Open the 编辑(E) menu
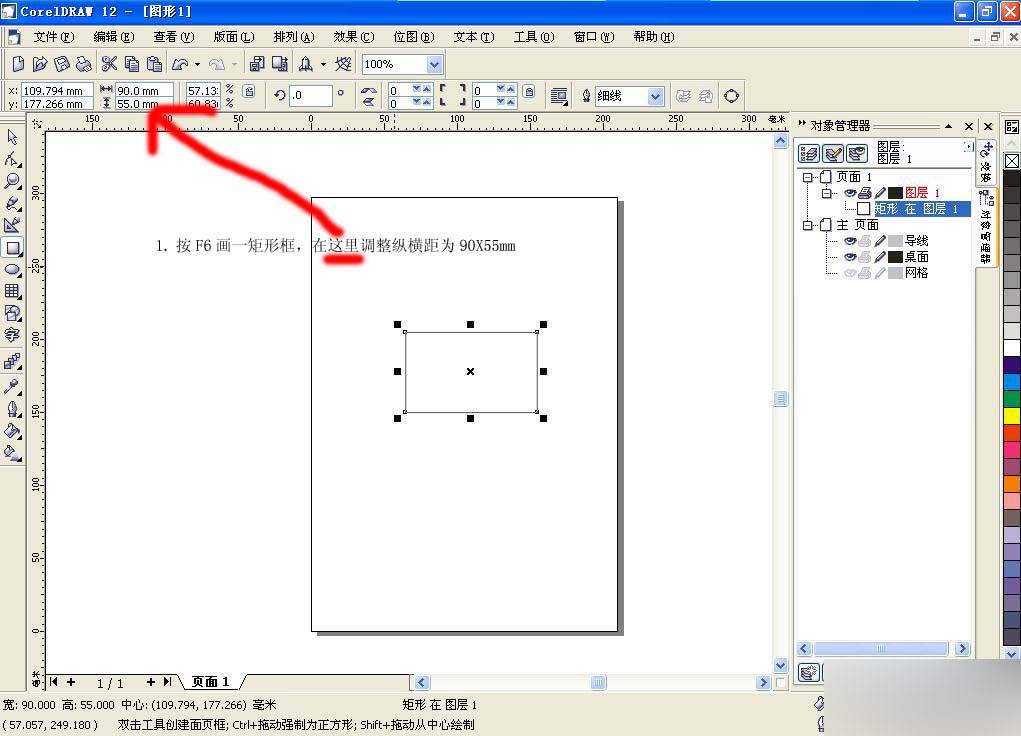Screen dimensions: 1021x736 [x=114, y=37]
